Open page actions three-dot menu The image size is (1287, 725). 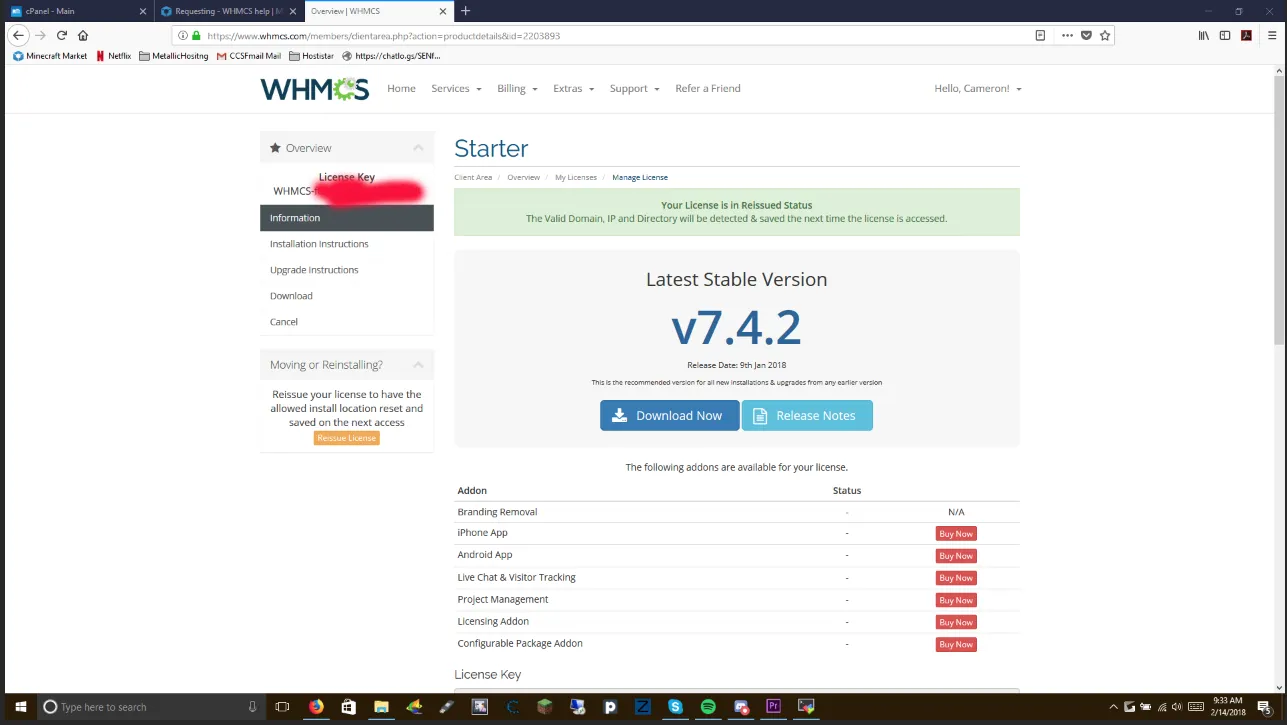pos(1067,35)
